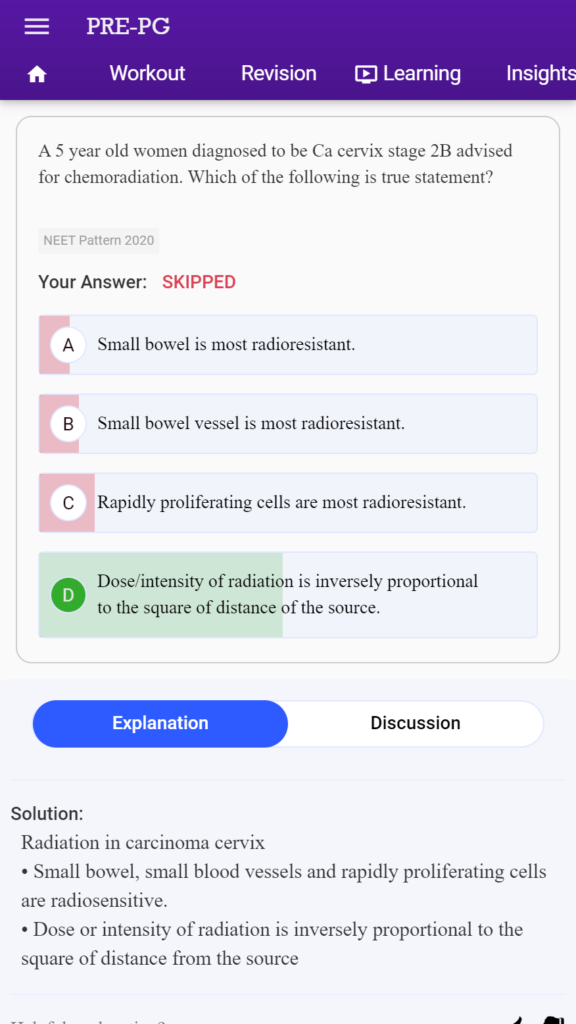Open the hamburger menu

[37, 26]
